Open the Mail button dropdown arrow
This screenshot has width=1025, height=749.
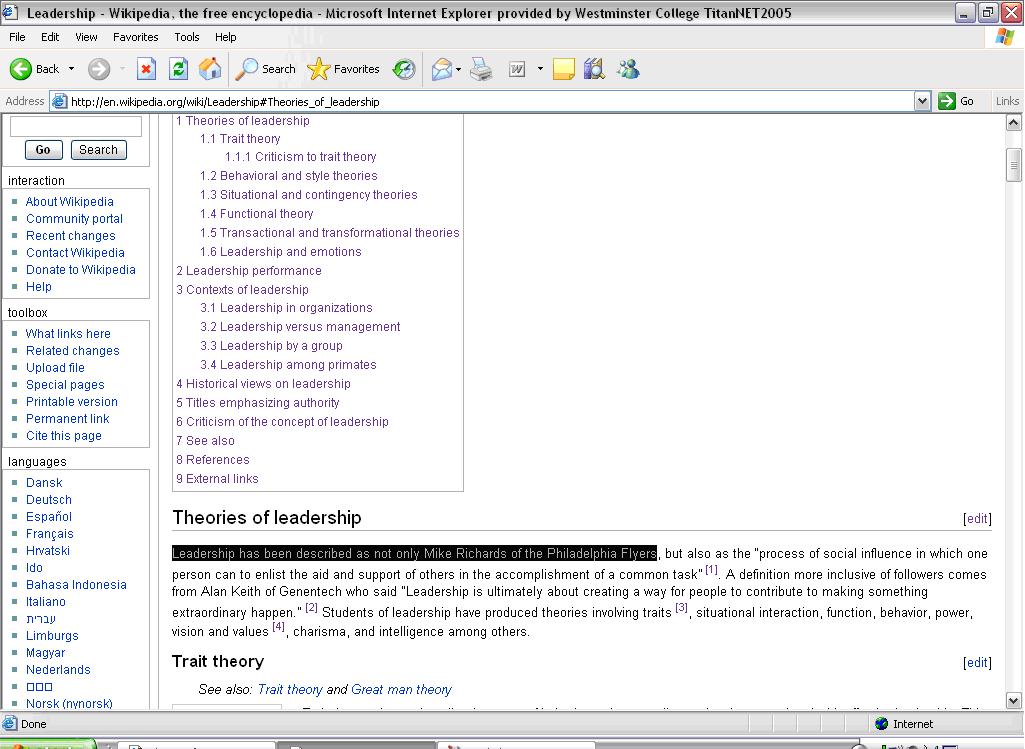point(458,69)
